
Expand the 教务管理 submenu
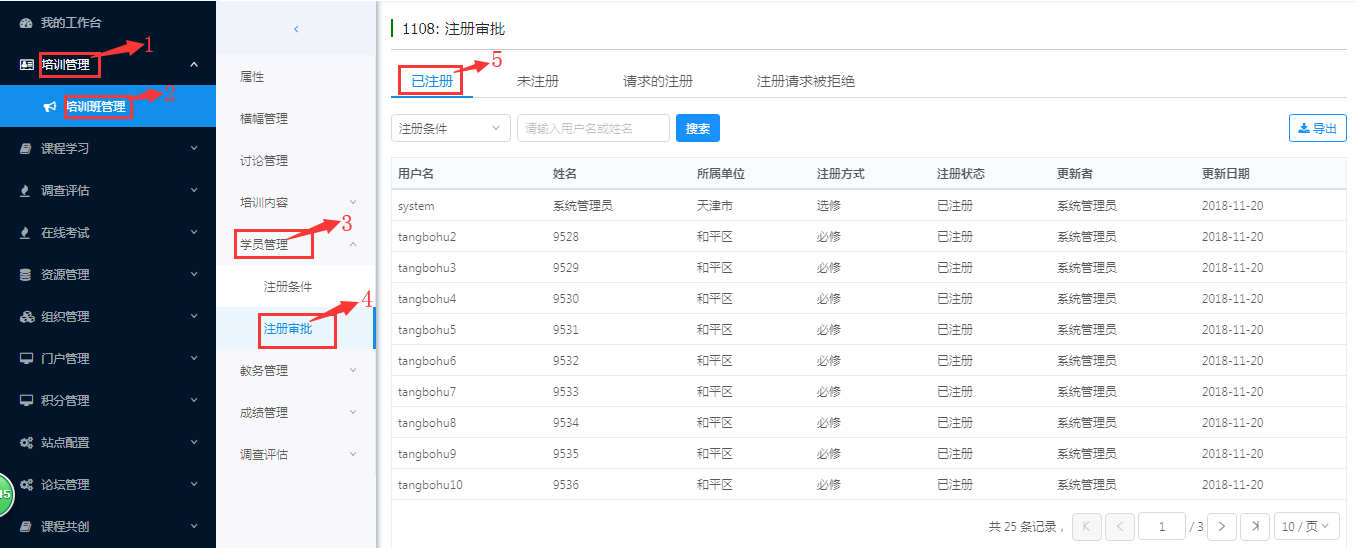pos(352,371)
